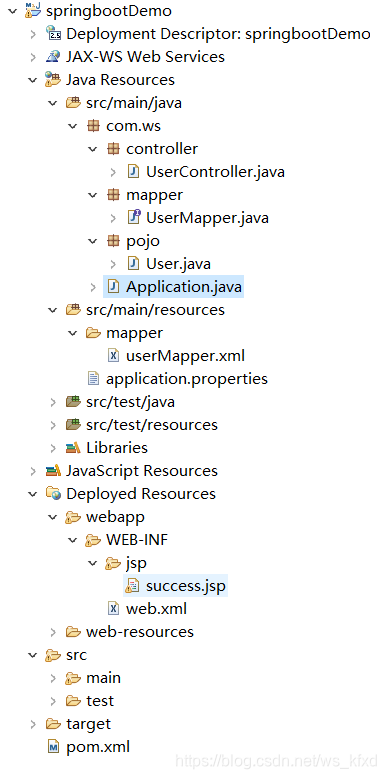This screenshot has width=386, height=779.
Task: Select the src/test/java label
Action: coord(130,402)
